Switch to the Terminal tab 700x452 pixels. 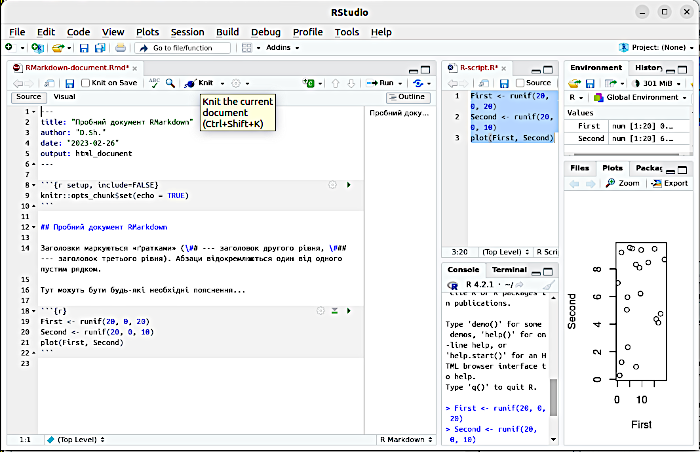(x=509, y=269)
